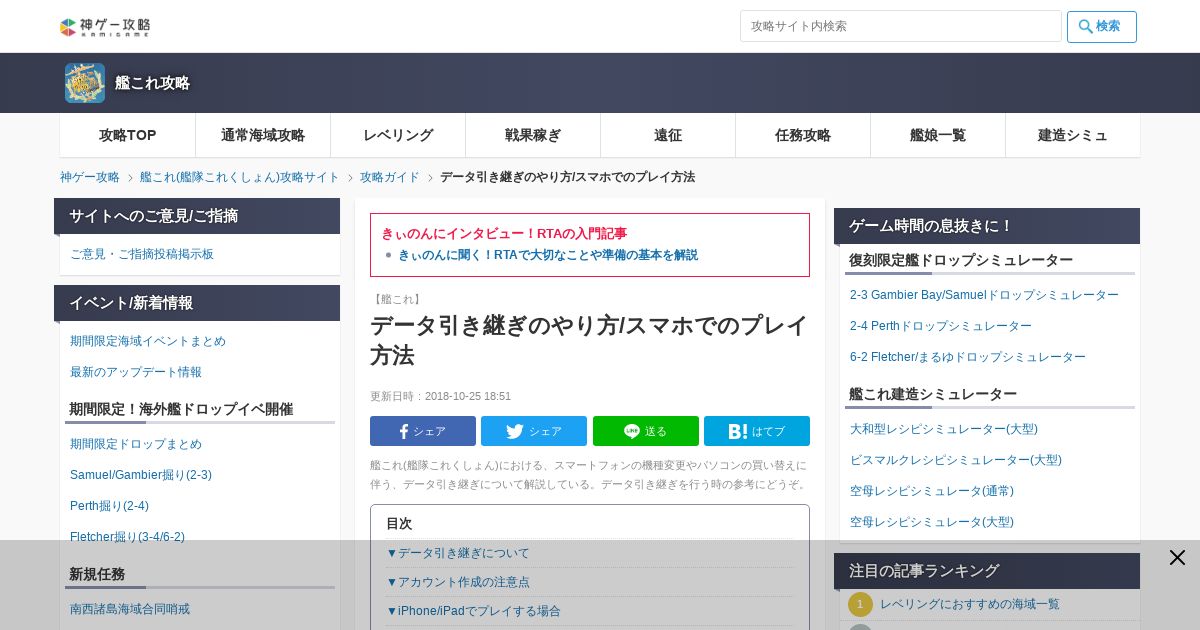Click the 新規任務 sidebar subheading
This screenshot has height=630, width=1200.
tap(97, 574)
